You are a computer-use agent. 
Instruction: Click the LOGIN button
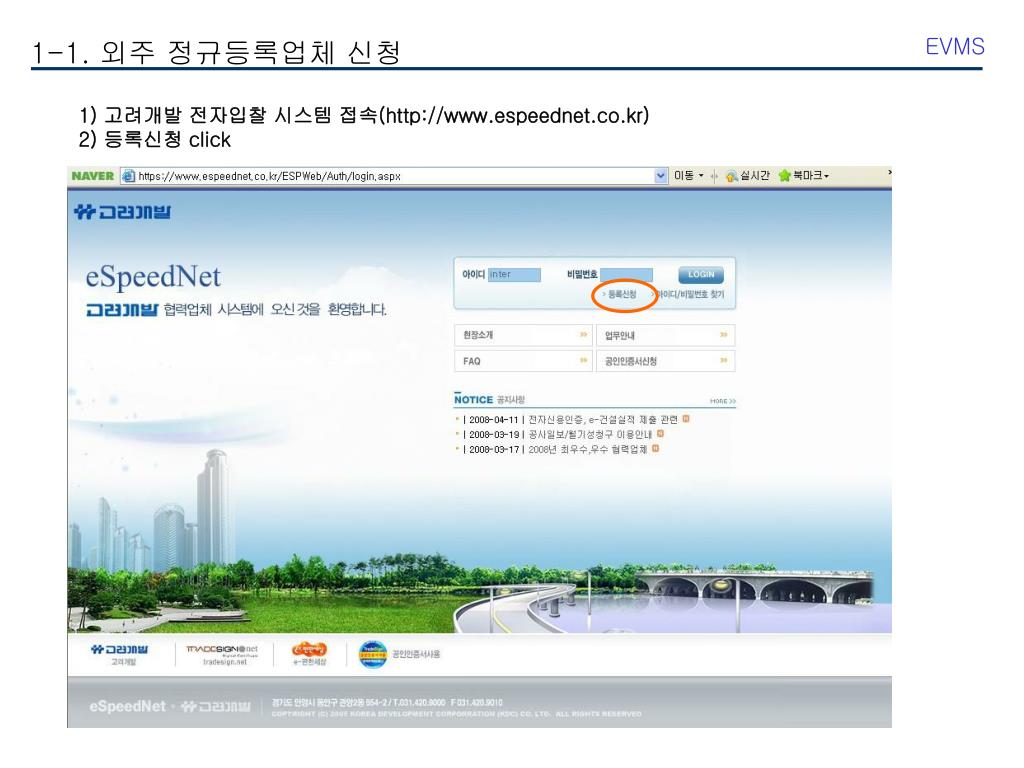701,274
